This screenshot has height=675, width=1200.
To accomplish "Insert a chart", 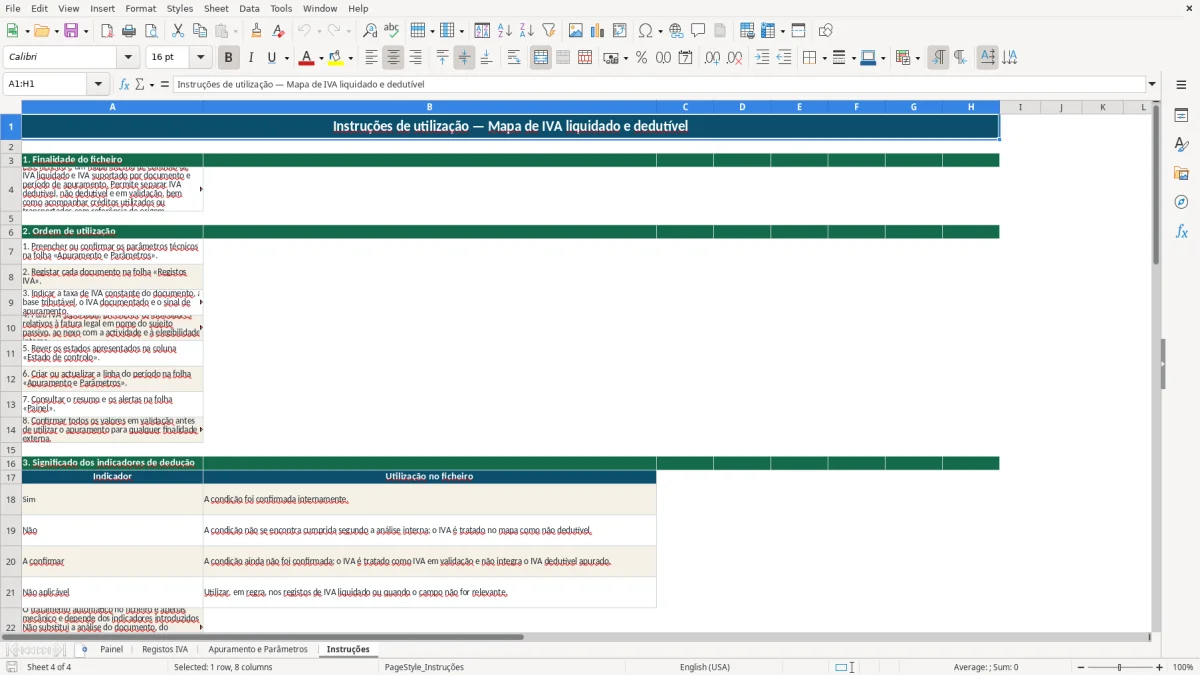I will pyautogui.click(x=598, y=31).
